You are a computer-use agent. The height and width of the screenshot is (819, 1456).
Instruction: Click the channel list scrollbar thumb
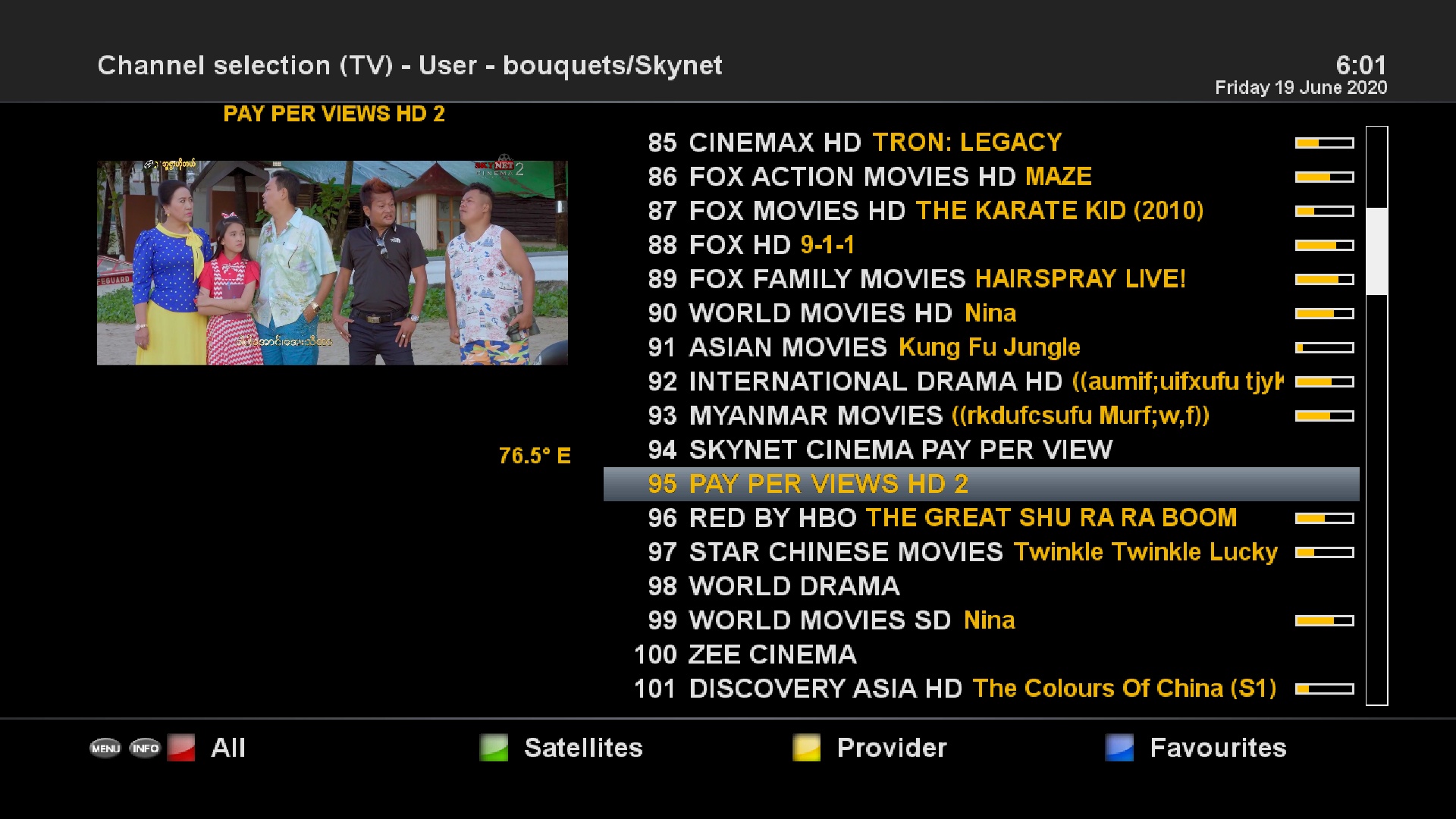coord(1376,251)
